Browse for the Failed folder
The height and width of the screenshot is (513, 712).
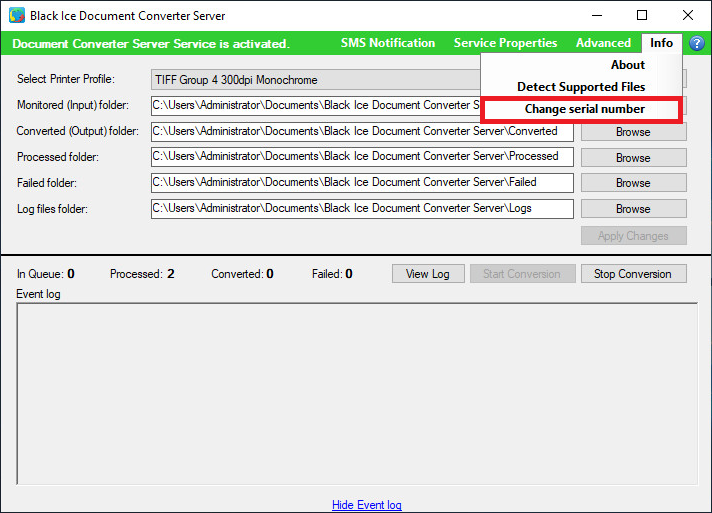(x=633, y=183)
